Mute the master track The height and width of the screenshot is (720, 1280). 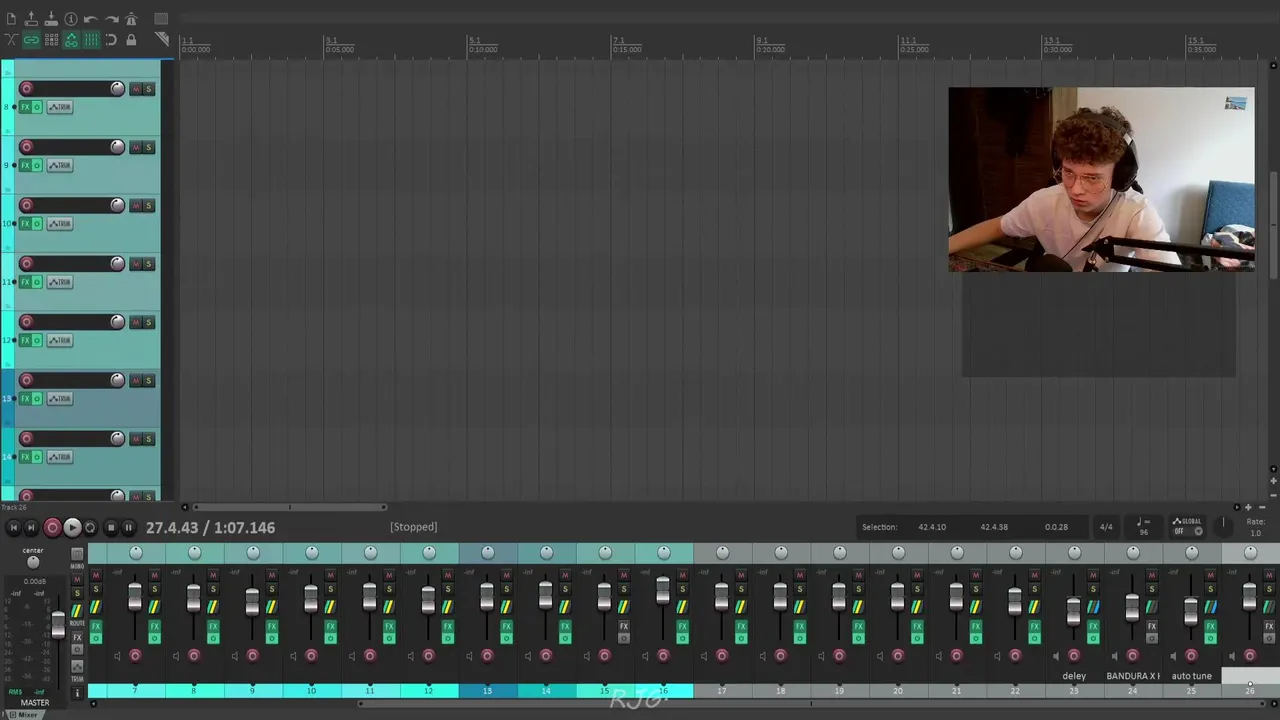[77, 579]
